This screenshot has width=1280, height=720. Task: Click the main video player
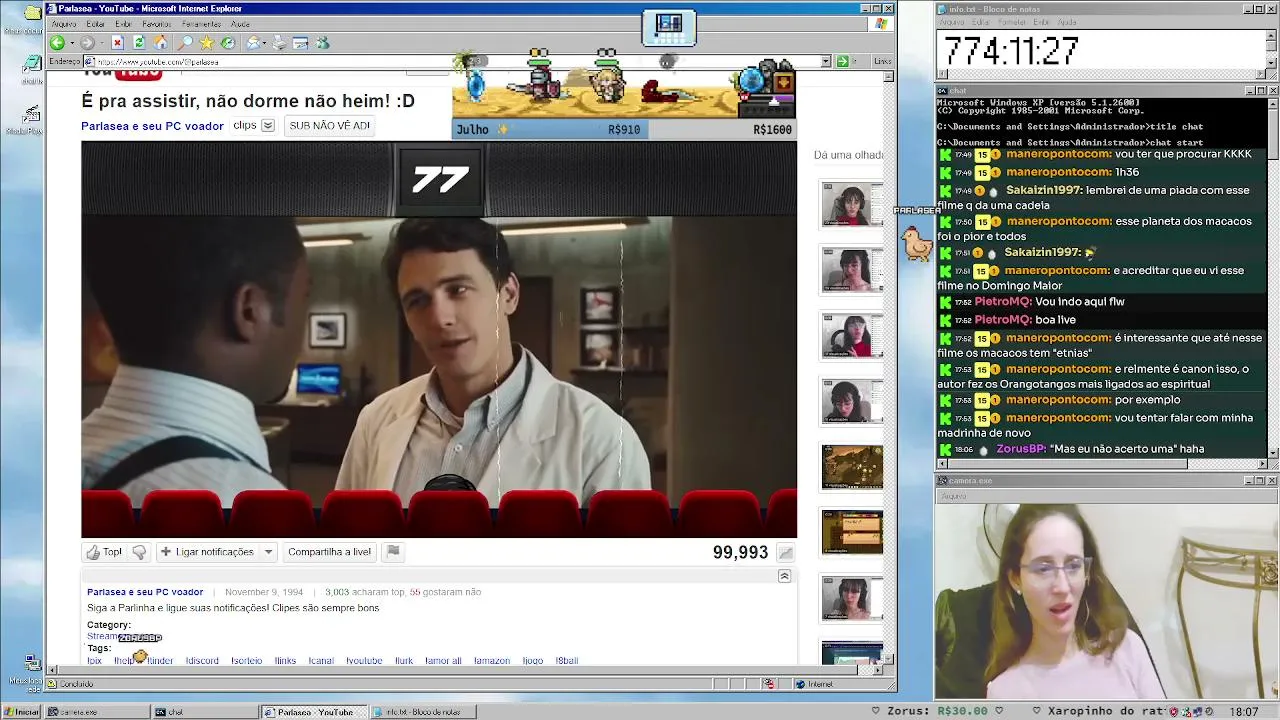(x=439, y=339)
